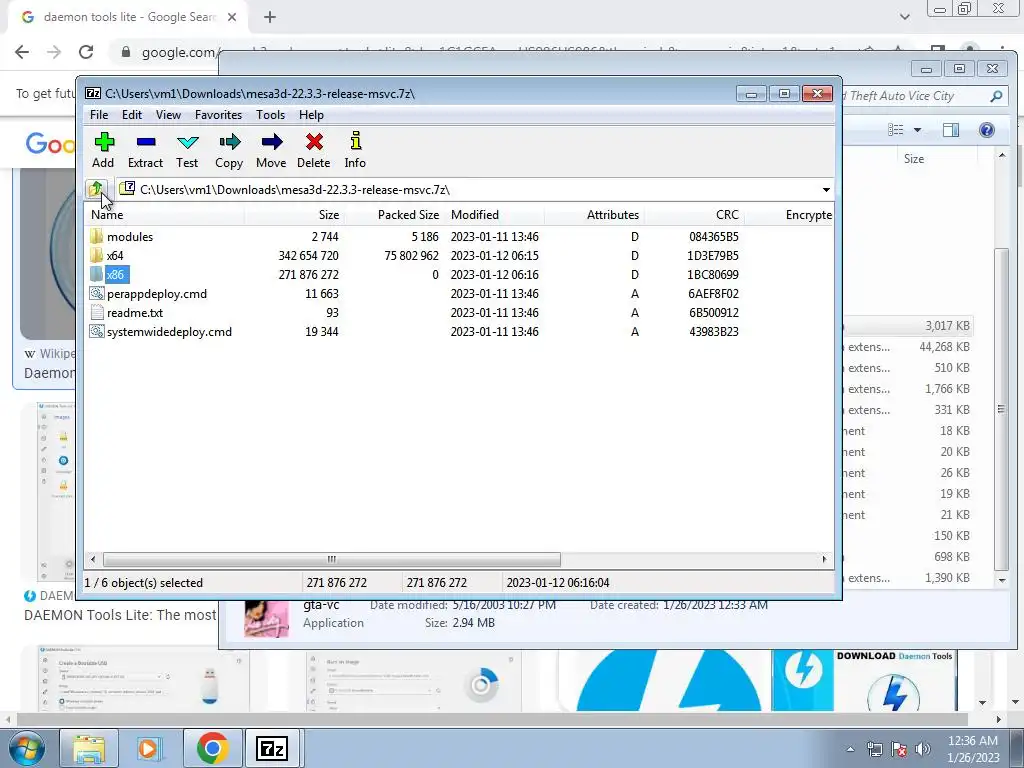Screen dimensions: 1024x768
Task: Sort by the Modified column header
Action: point(494,215)
